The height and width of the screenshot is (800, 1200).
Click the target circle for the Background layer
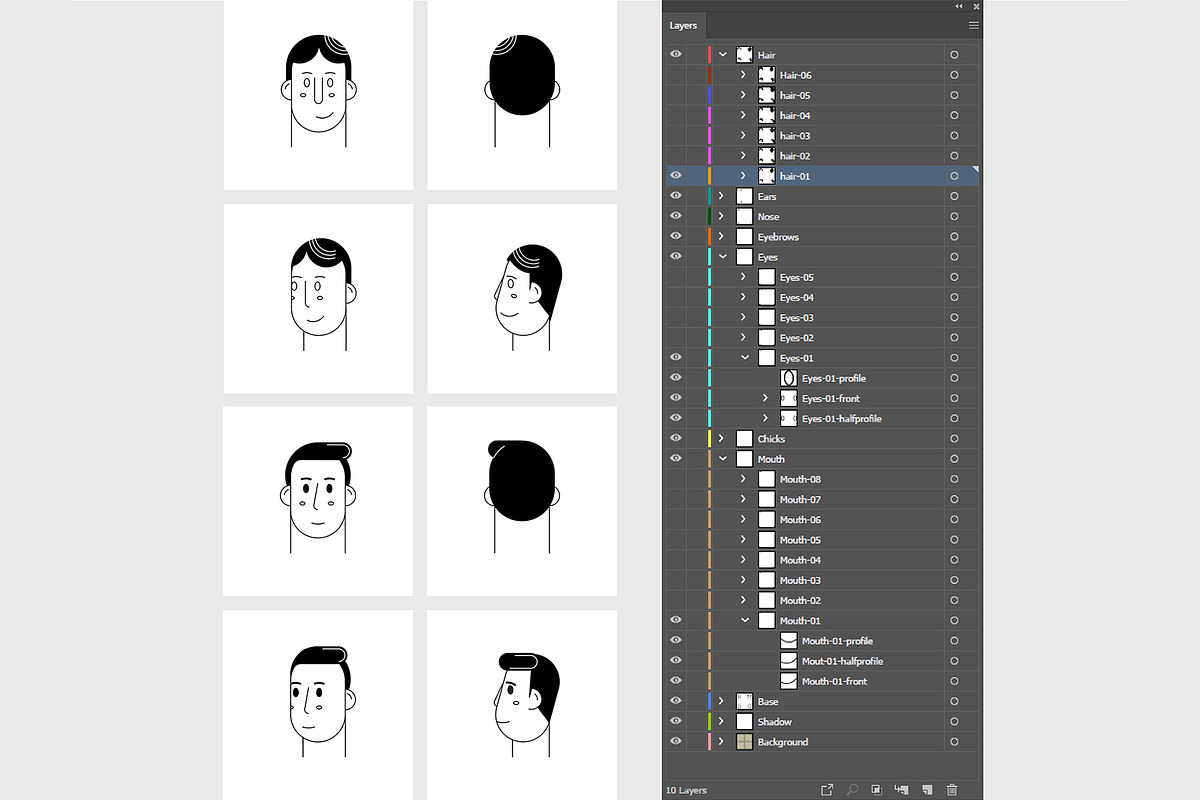(954, 742)
